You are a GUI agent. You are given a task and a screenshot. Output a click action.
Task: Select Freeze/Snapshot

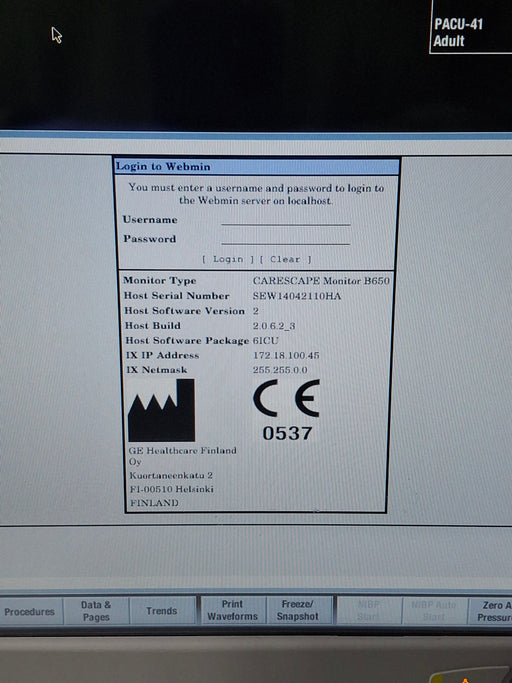click(298, 610)
